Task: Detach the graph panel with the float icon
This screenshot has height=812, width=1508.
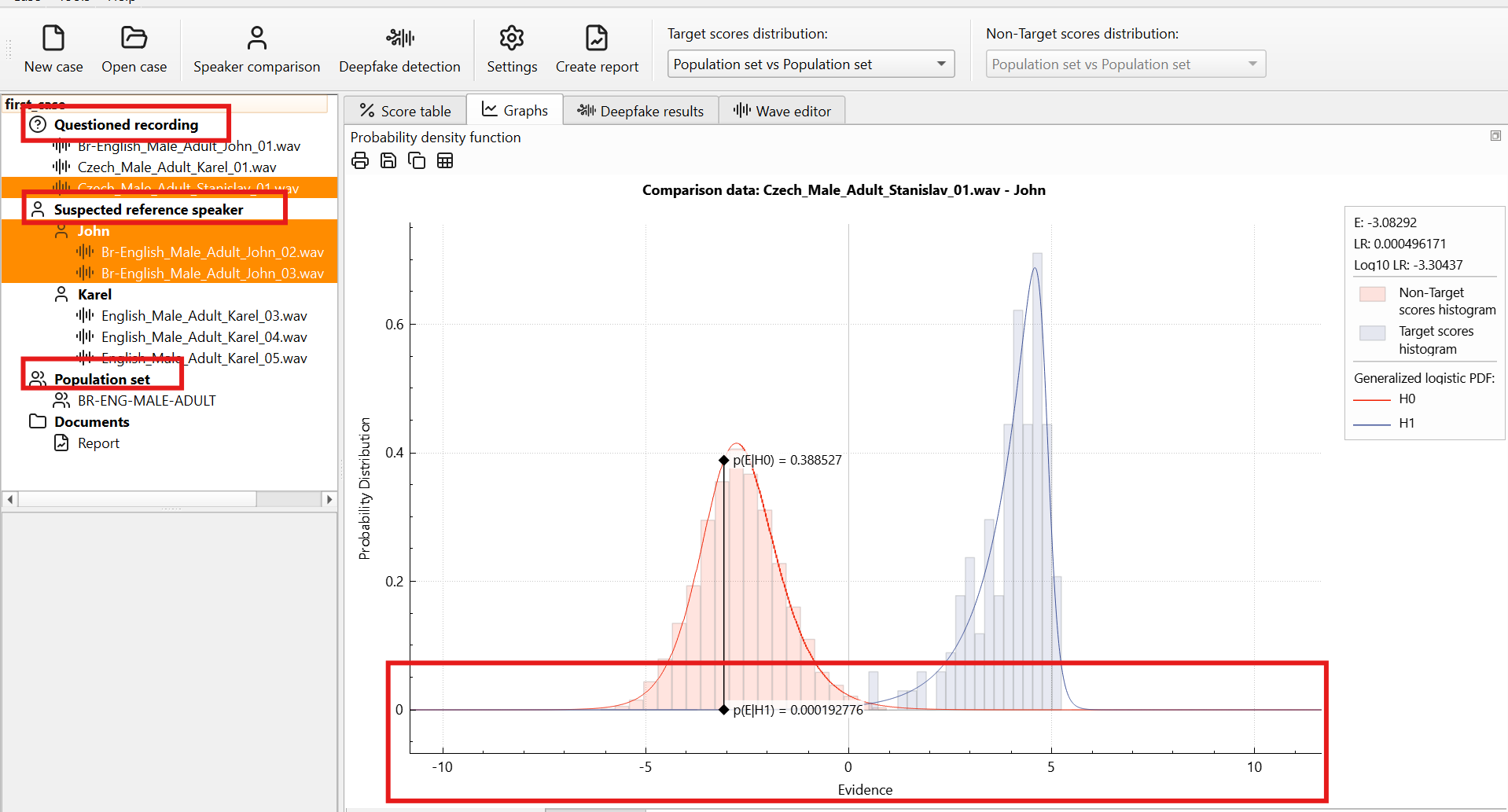Action: pyautogui.click(x=1495, y=136)
